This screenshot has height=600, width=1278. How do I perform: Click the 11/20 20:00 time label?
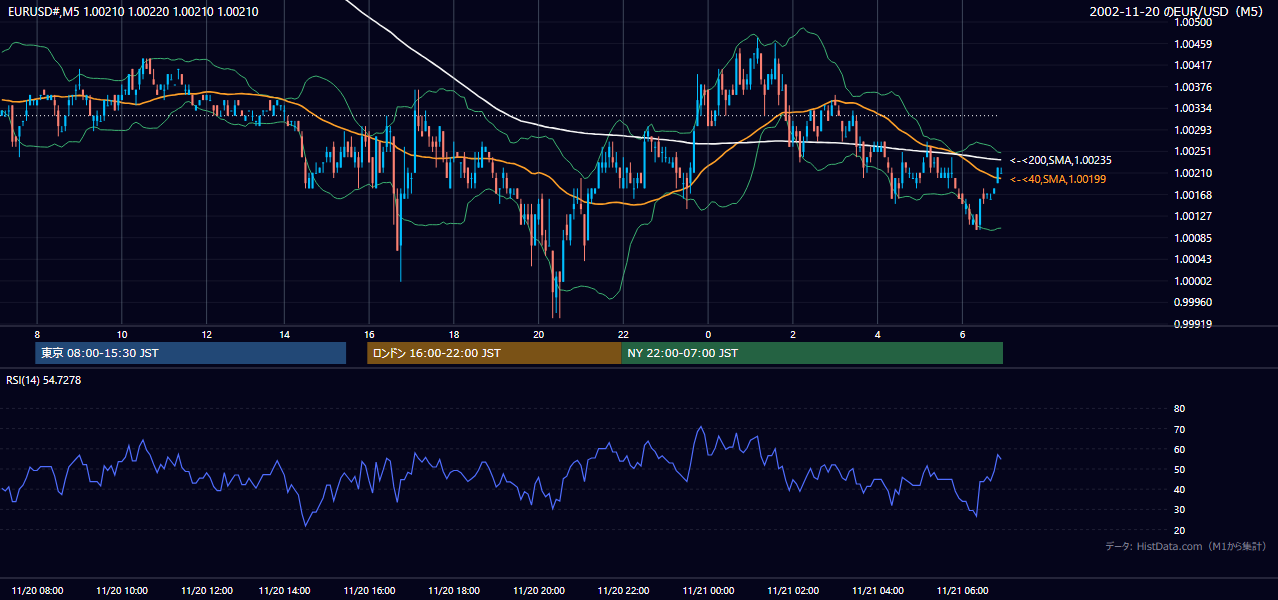[x=539, y=591]
